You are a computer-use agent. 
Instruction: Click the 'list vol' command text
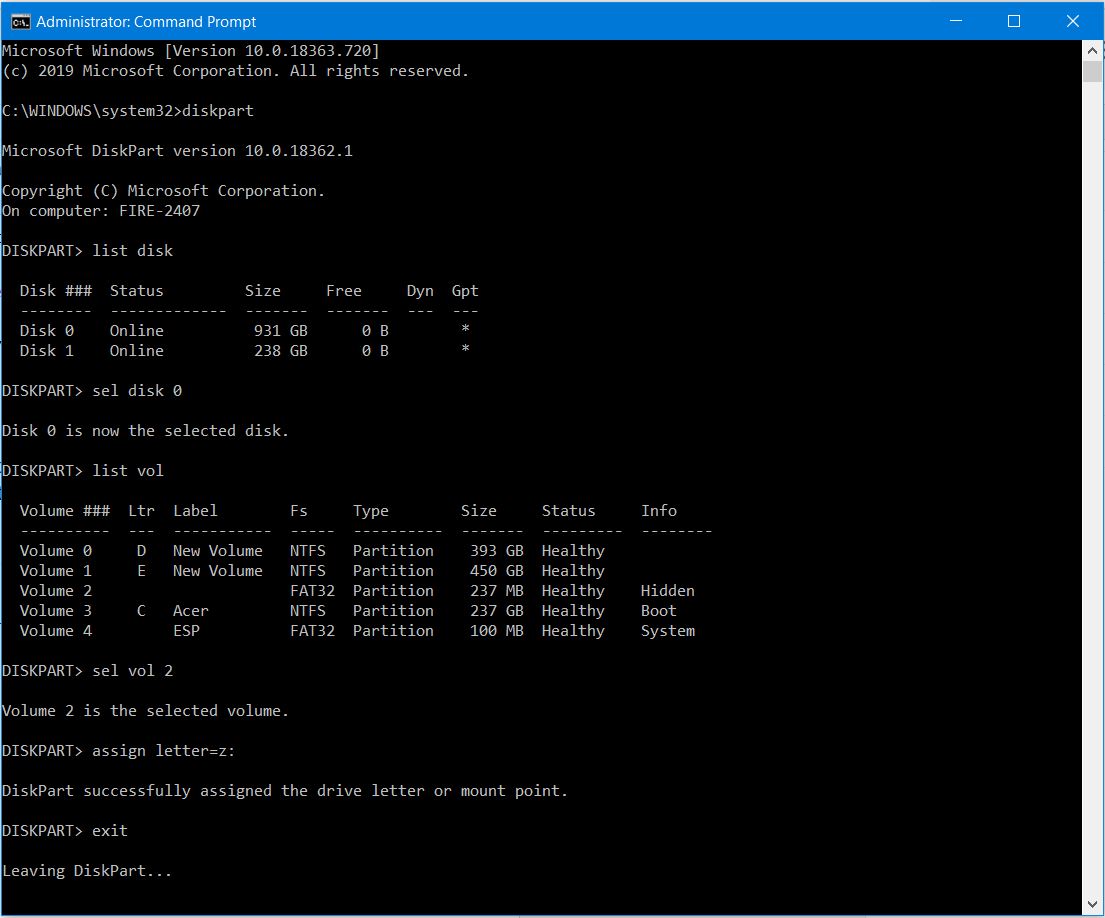pos(128,470)
